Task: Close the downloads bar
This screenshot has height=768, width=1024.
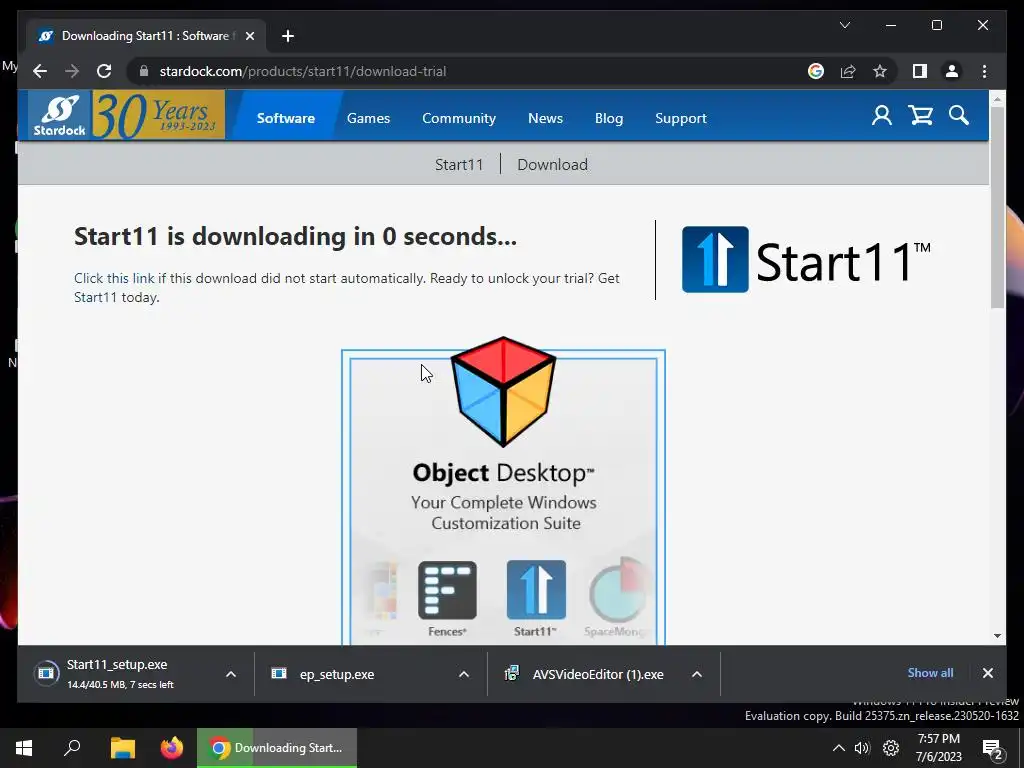Action: pos(987,673)
